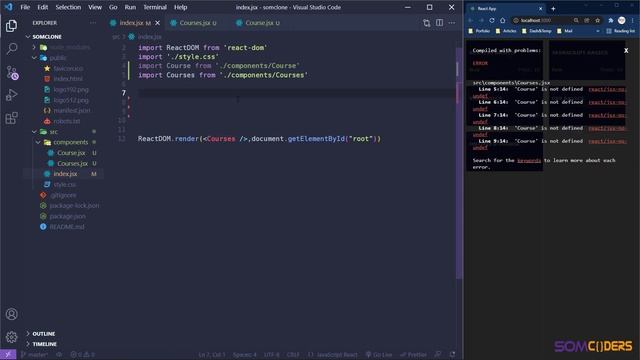Click Prettier in the status bar
The height and width of the screenshot is (360, 640).
(x=413, y=355)
